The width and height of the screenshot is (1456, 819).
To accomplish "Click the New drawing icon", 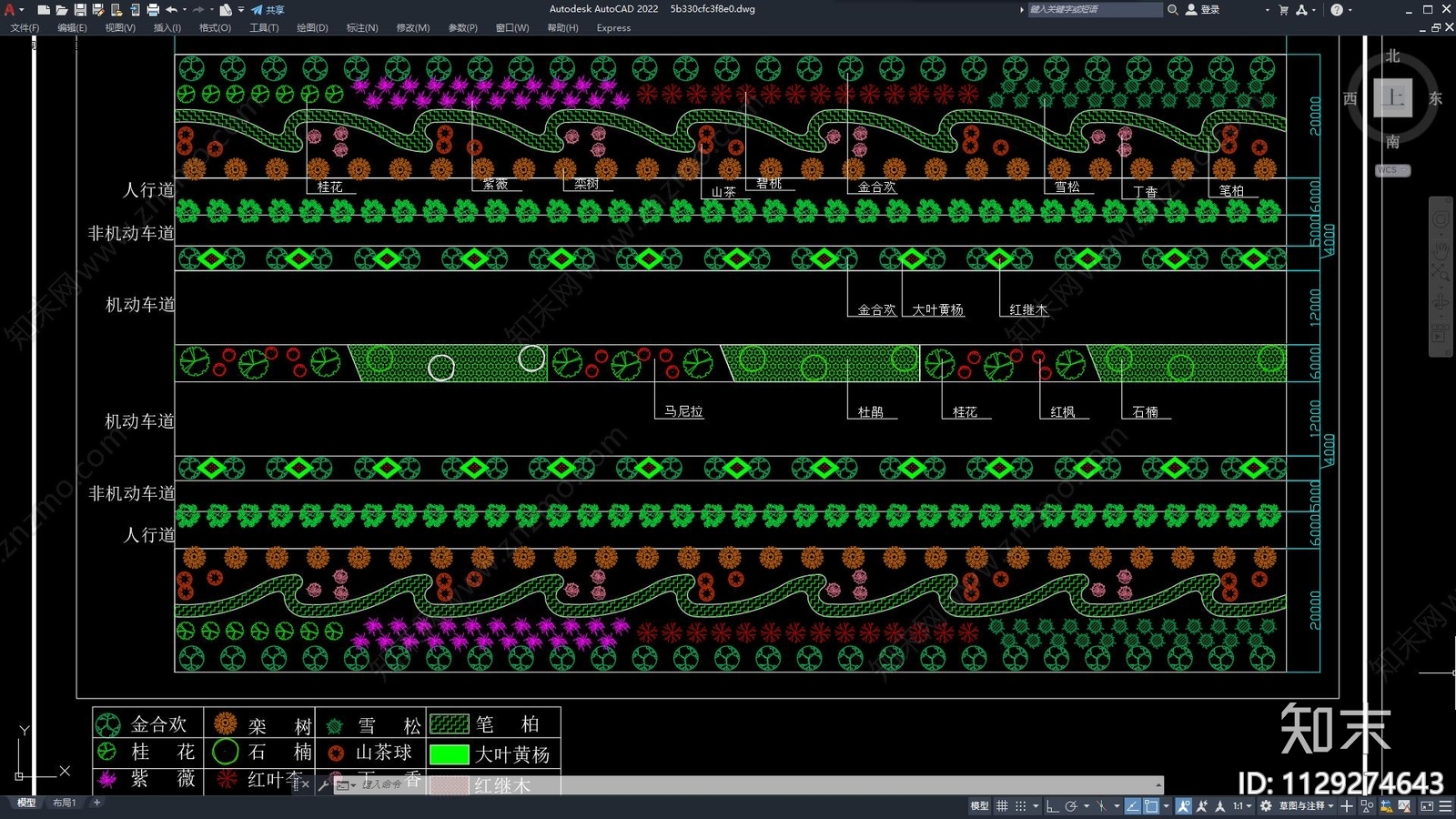I will point(44,9).
